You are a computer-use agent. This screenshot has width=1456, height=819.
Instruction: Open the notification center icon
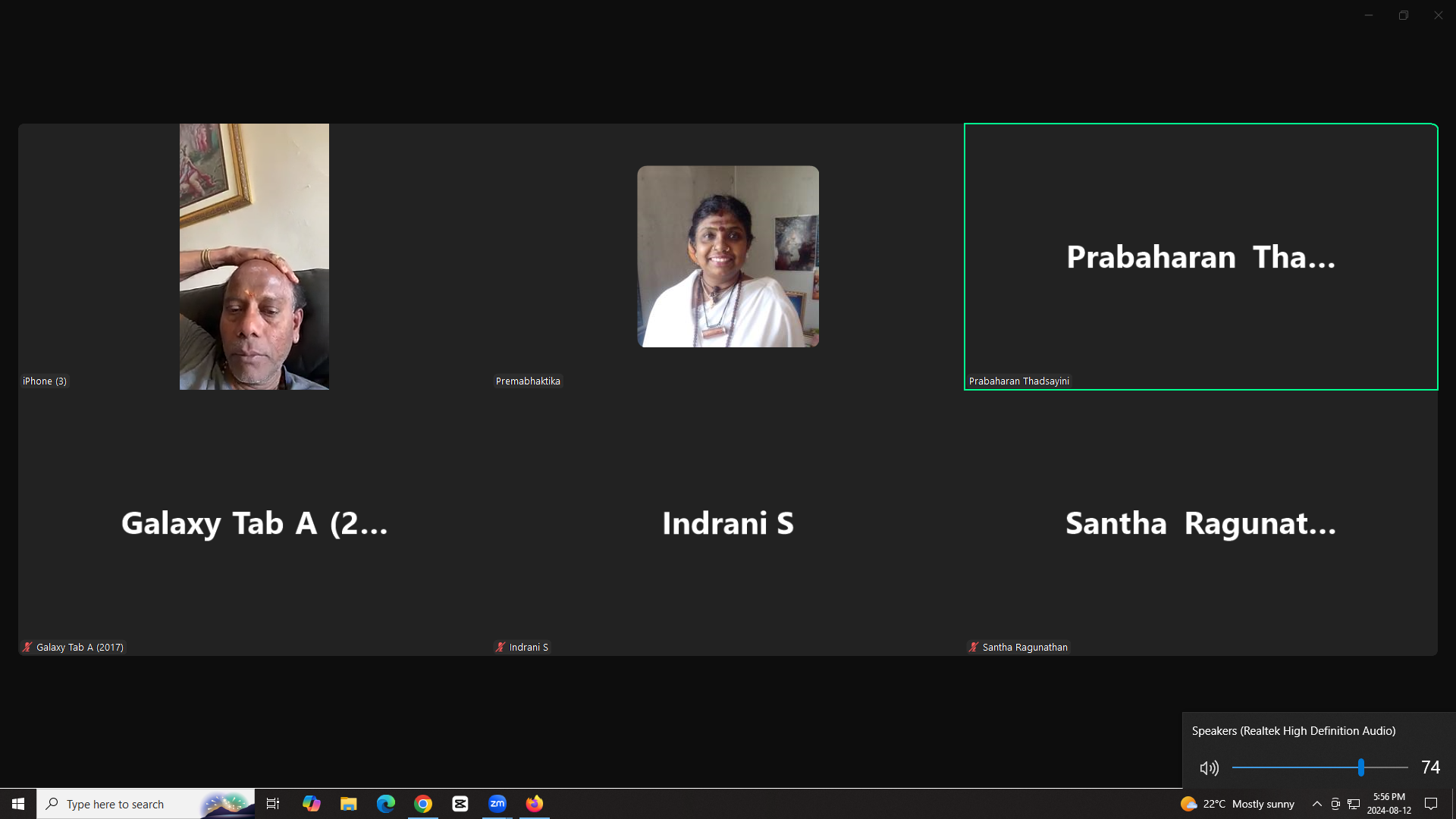pos(1431,804)
